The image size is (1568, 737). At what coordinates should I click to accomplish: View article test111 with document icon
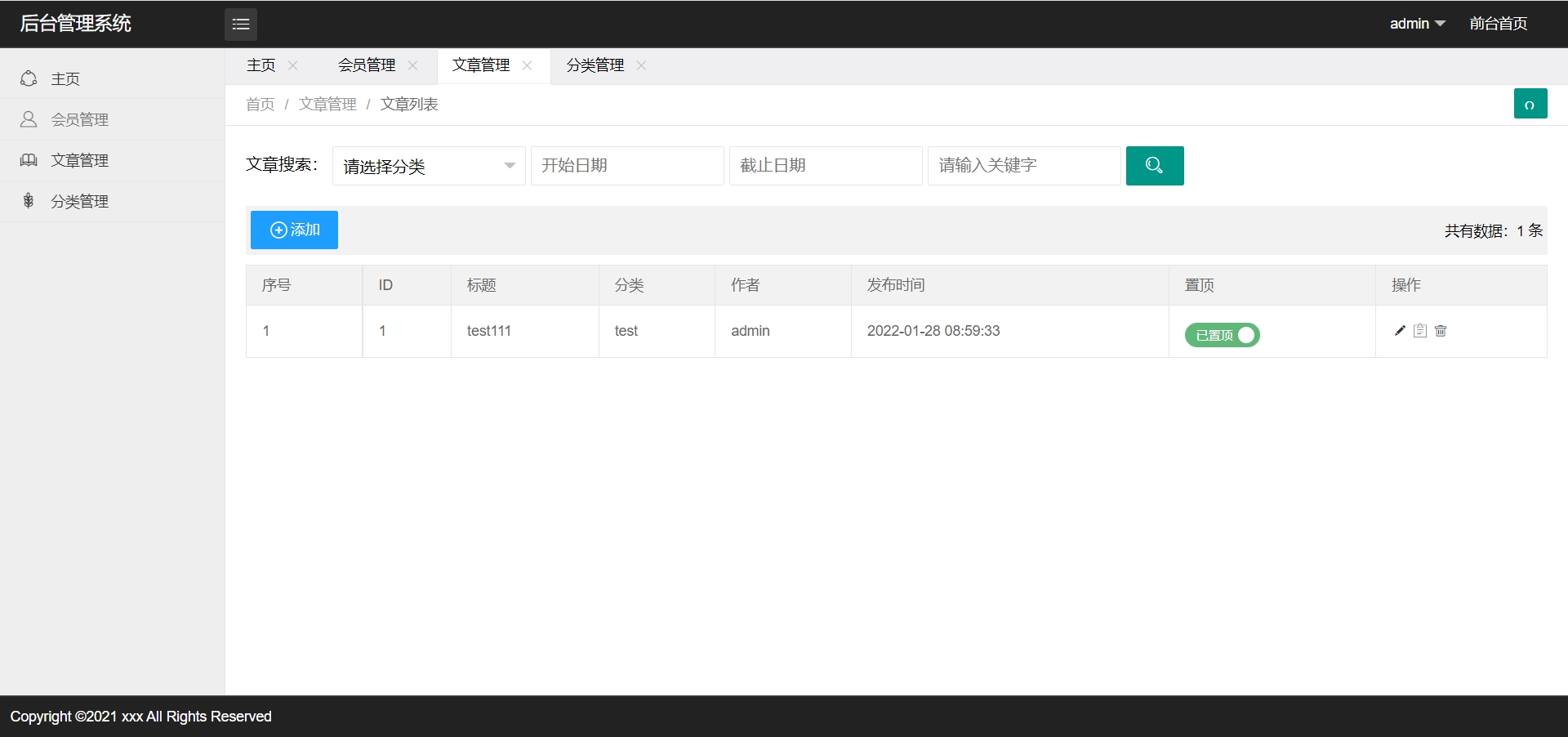pyautogui.click(x=1420, y=331)
